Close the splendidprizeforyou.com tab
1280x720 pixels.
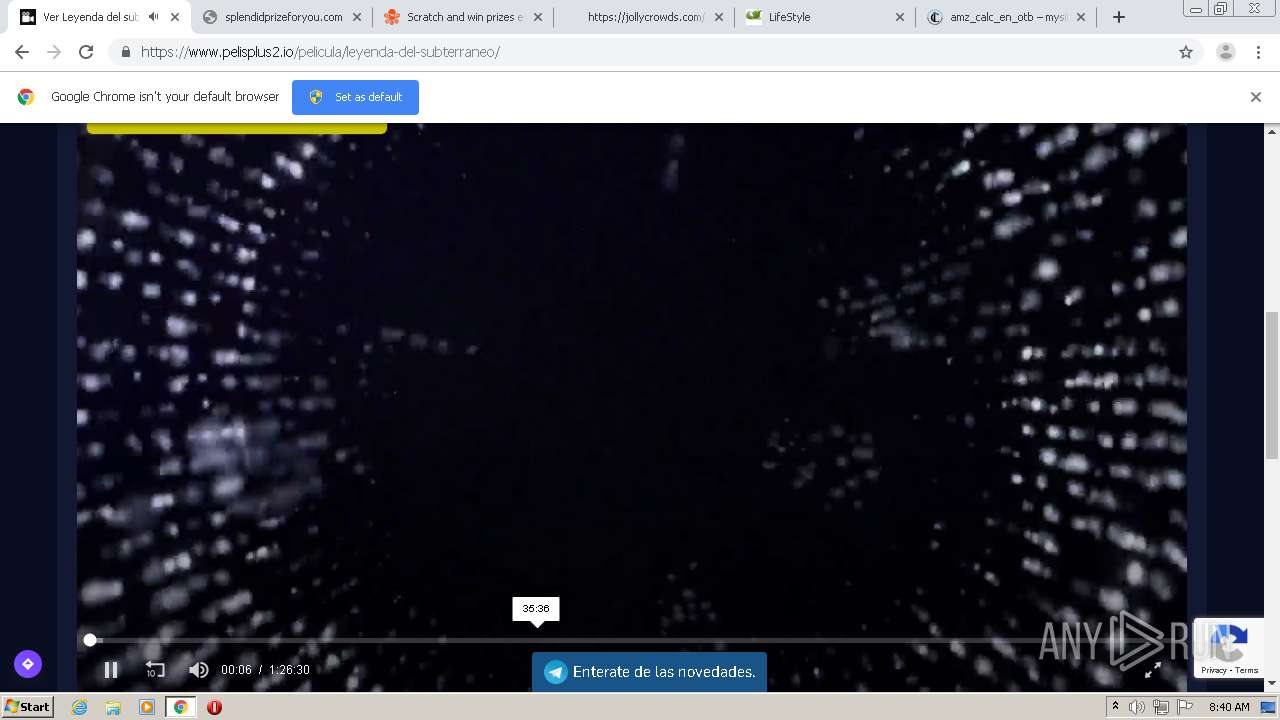click(357, 17)
